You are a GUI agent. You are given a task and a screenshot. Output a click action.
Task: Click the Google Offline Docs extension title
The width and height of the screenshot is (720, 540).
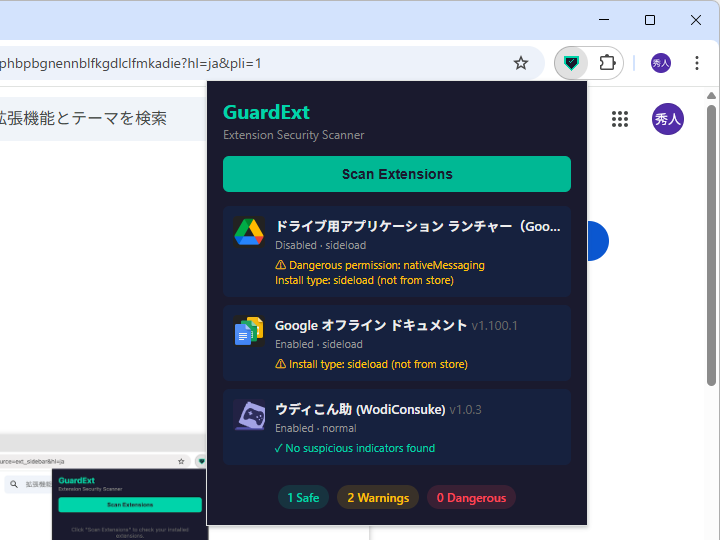[371, 326]
